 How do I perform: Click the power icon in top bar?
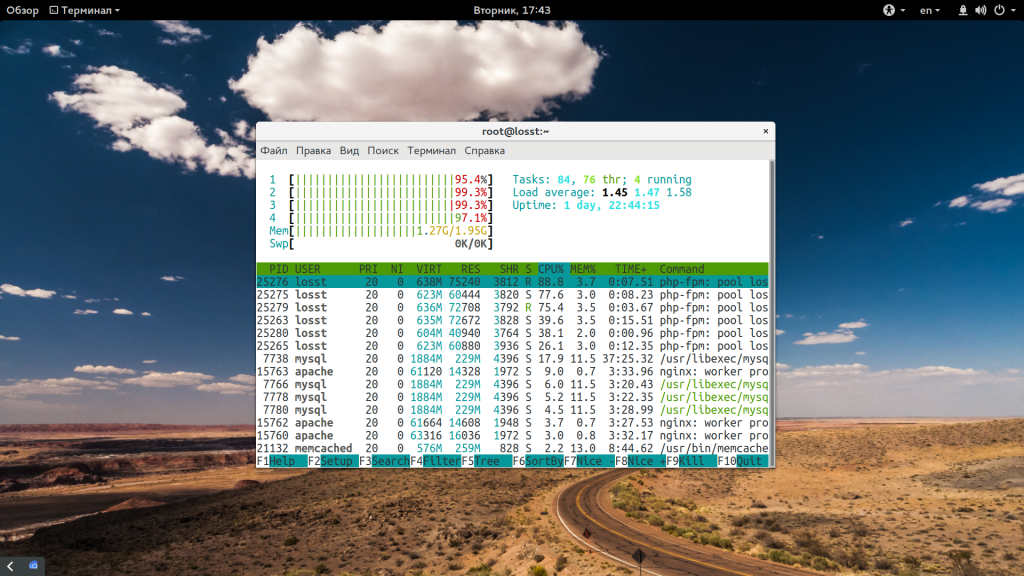pos(999,10)
